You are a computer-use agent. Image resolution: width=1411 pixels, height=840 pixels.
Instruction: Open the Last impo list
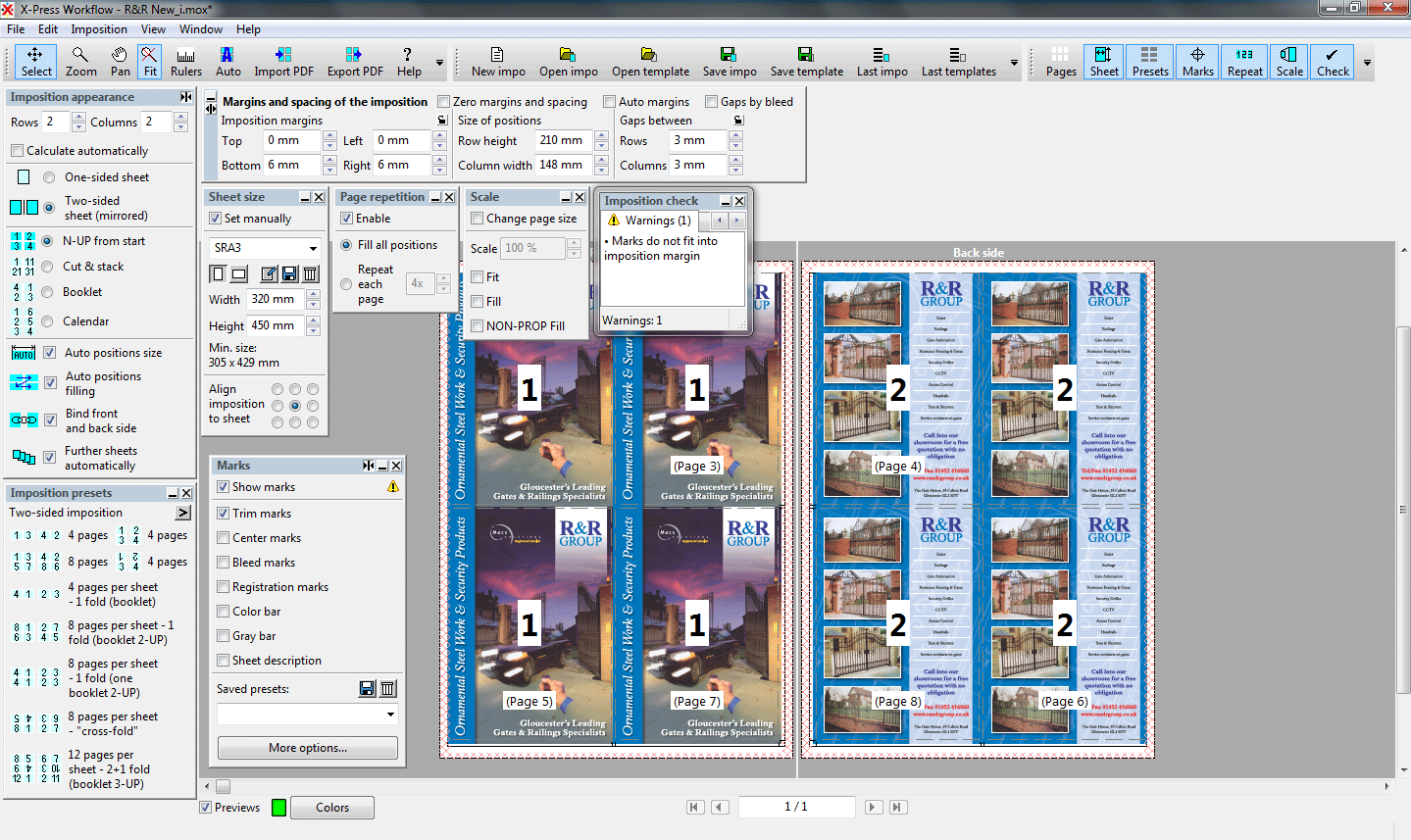[882, 62]
